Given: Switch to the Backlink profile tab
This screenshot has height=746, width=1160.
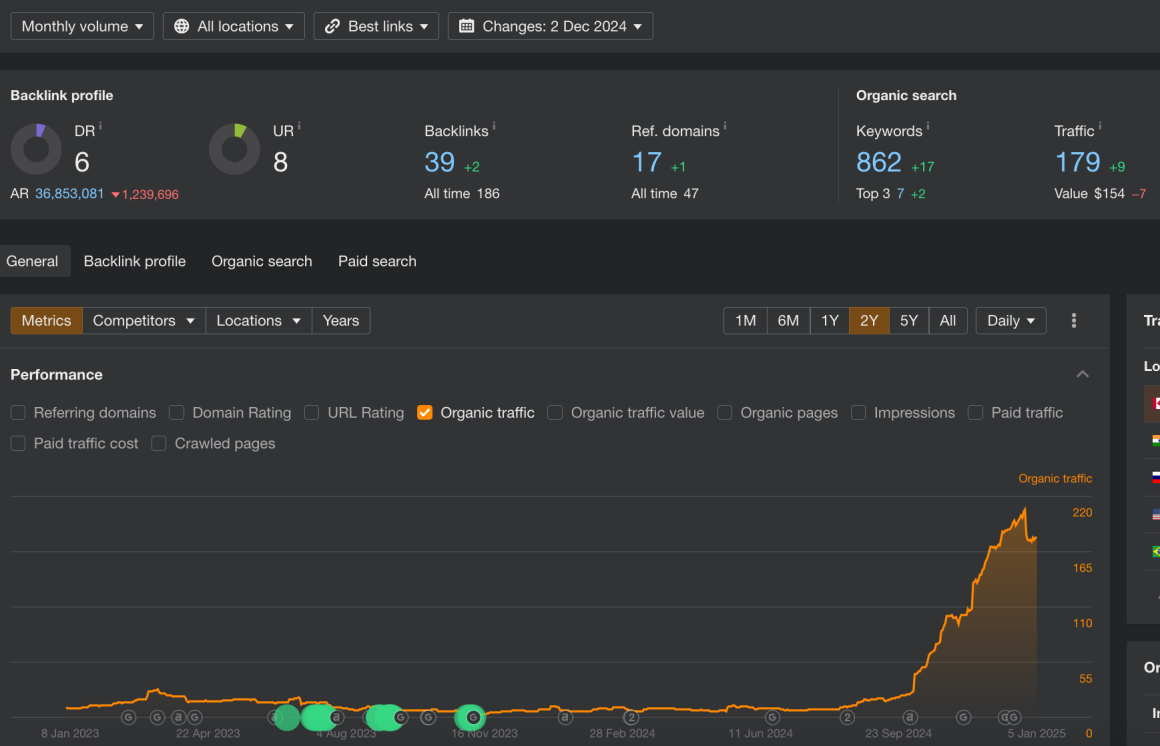Looking at the screenshot, I should pyautogui.click(x=134, y=261).
